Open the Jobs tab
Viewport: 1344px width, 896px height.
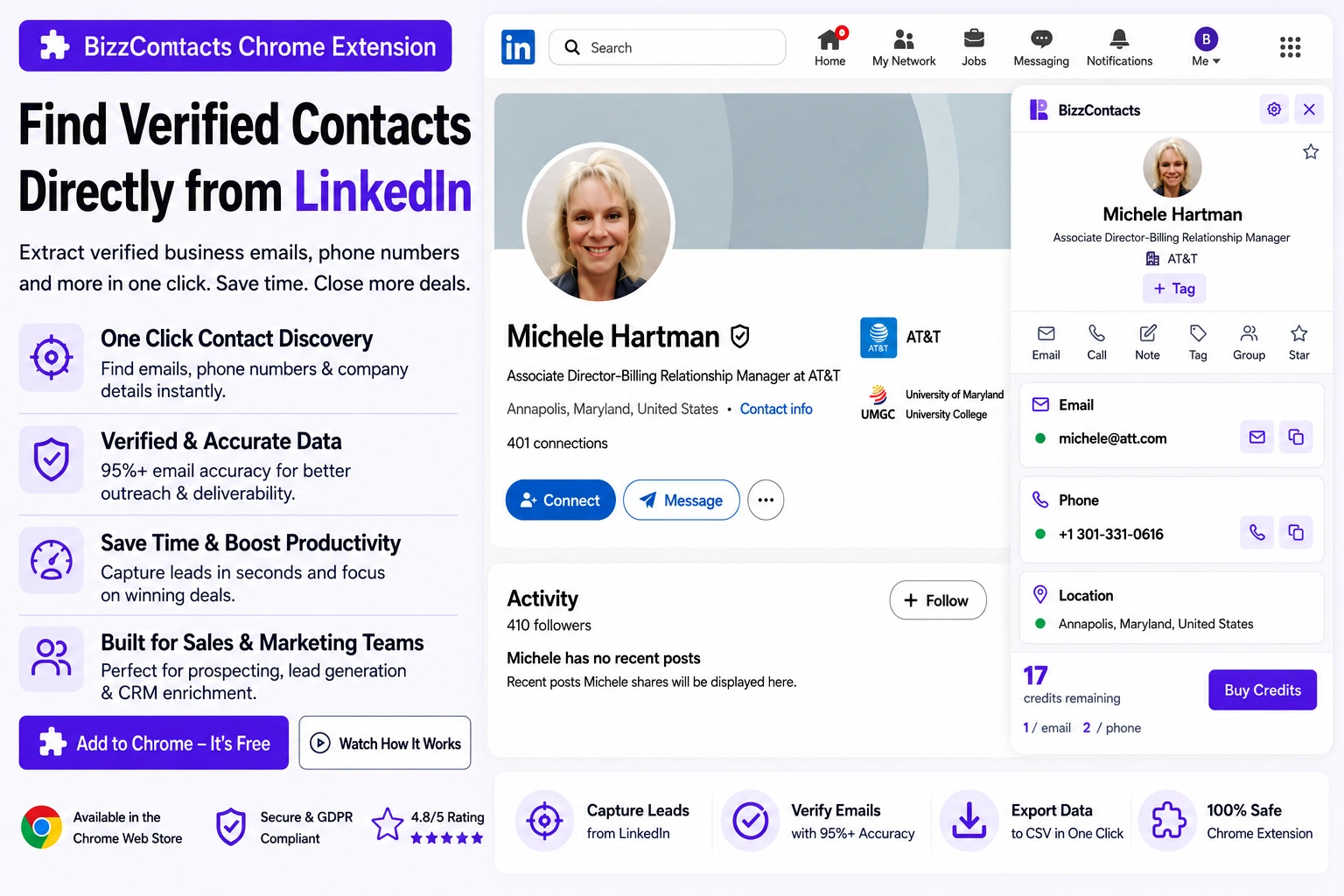click(x=974, y=47)
